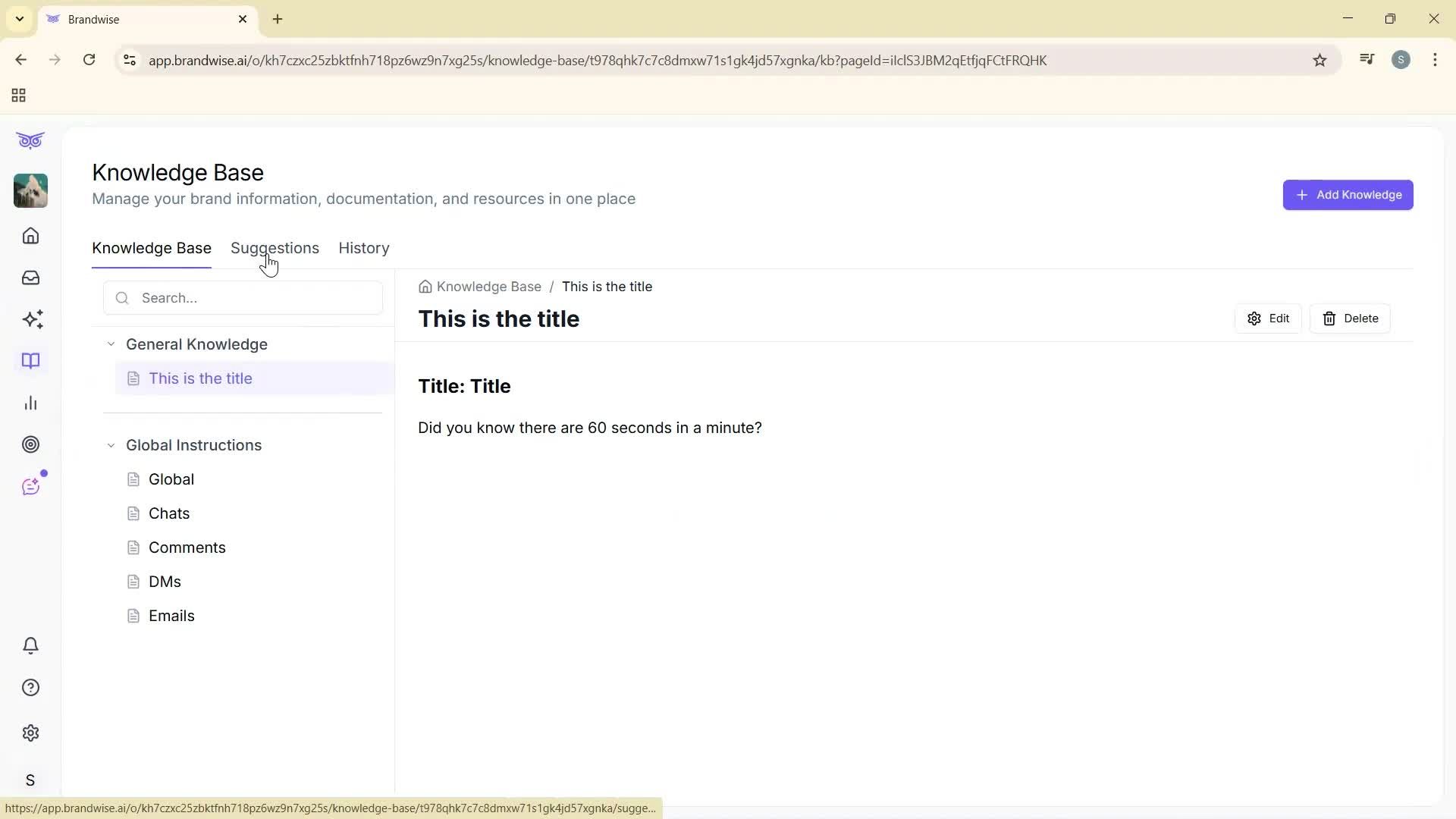
Task: Select the Chats entry under Global Instructions
Action: pyautogui.click(x=170, y=513)
